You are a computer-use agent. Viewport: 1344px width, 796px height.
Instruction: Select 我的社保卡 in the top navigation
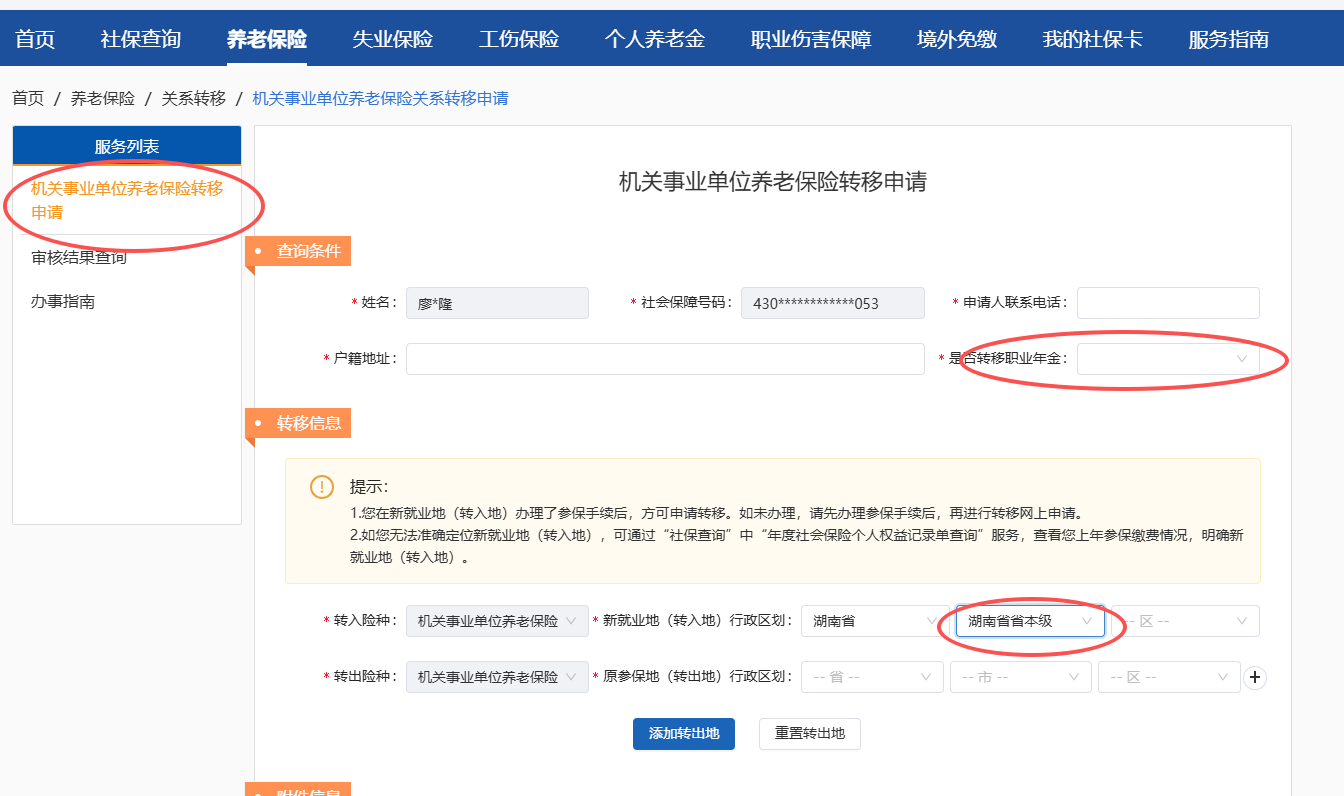[1092, 39]
